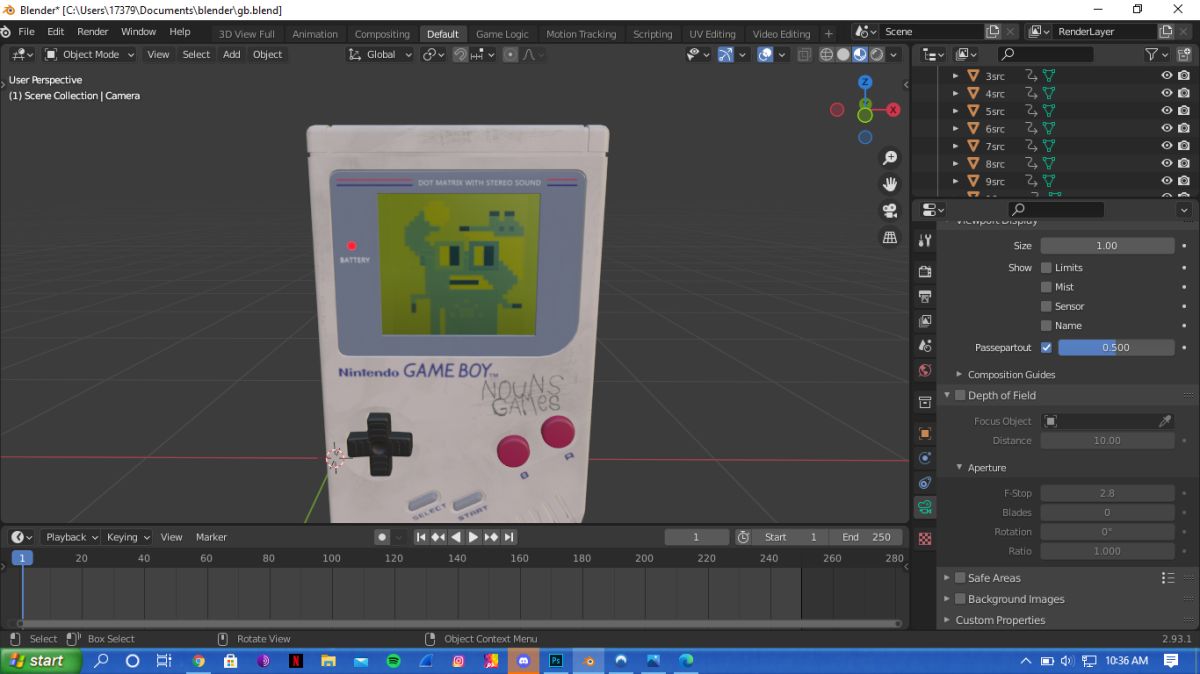Disable 5src in renders camera icon
This screenshot has width=1200, height=674.
coord(1184,111)
